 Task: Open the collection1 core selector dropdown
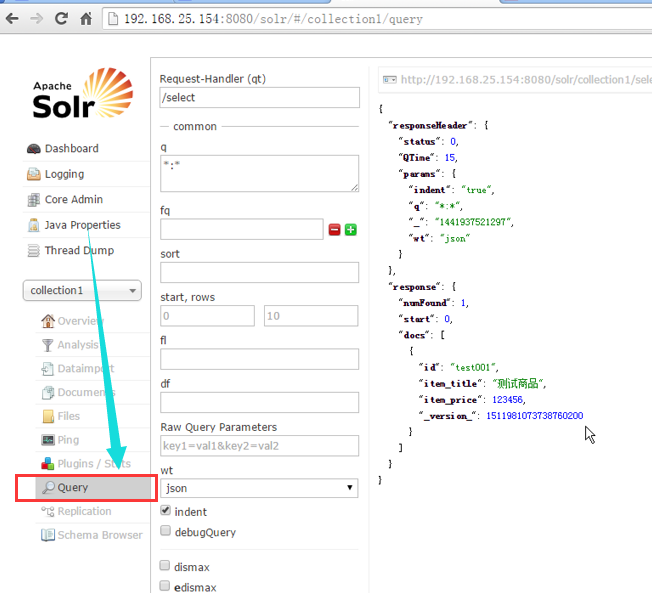coord(82,290)
